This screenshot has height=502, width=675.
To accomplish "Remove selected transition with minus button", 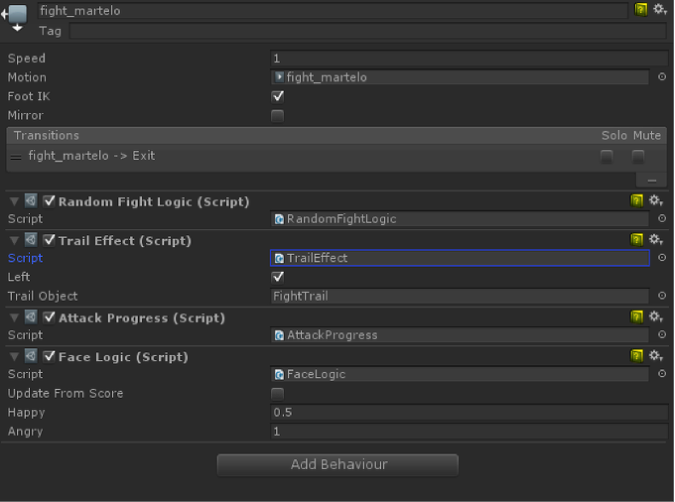I will [x=652, y=181].
